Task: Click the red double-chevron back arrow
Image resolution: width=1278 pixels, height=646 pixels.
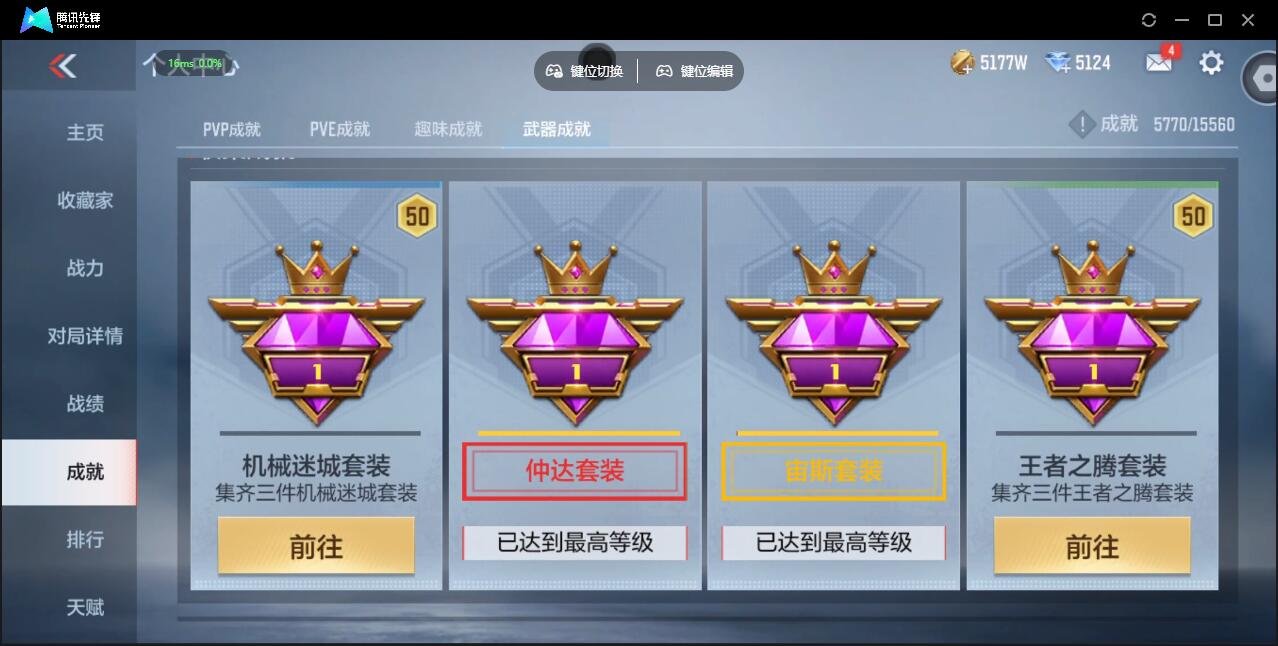Action: 63,66
